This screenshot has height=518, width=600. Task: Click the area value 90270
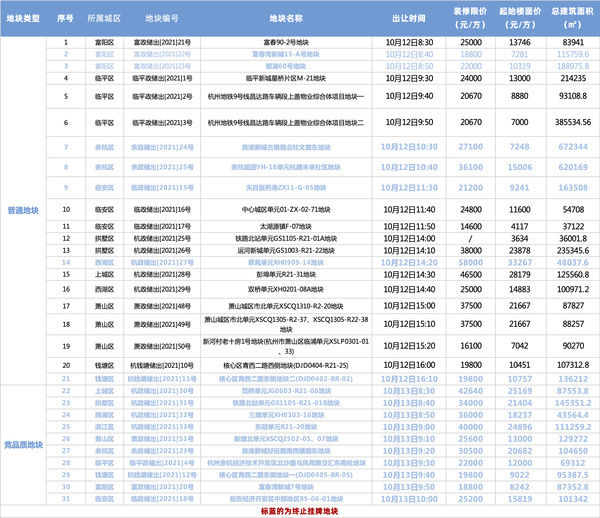click(573, 346)
